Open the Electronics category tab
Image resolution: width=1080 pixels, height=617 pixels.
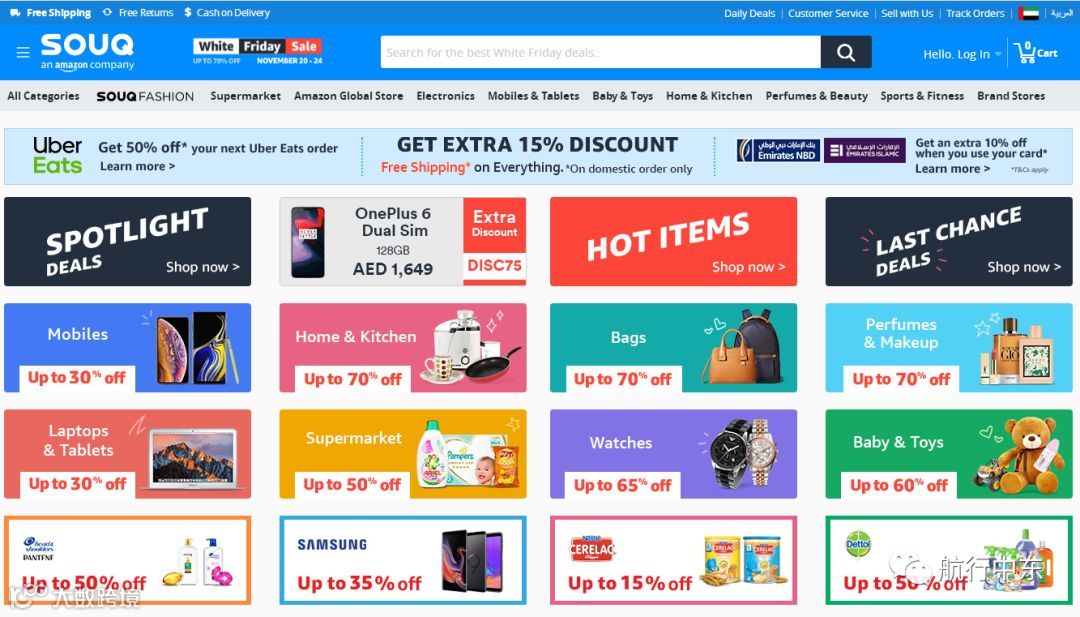pos(445,96)
